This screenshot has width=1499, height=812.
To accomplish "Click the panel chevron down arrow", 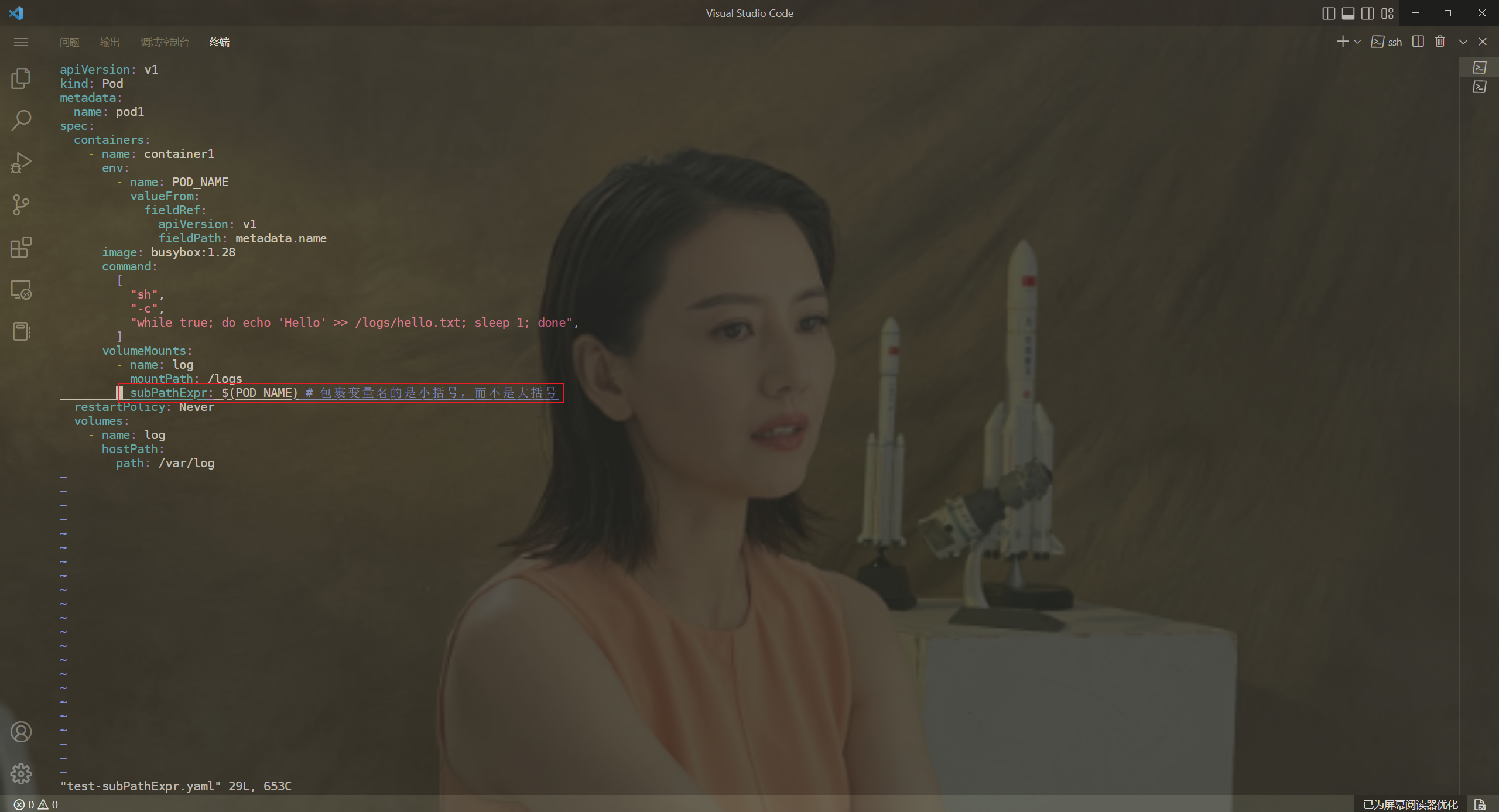I will pyautogui.click(x=1463, y=42).
